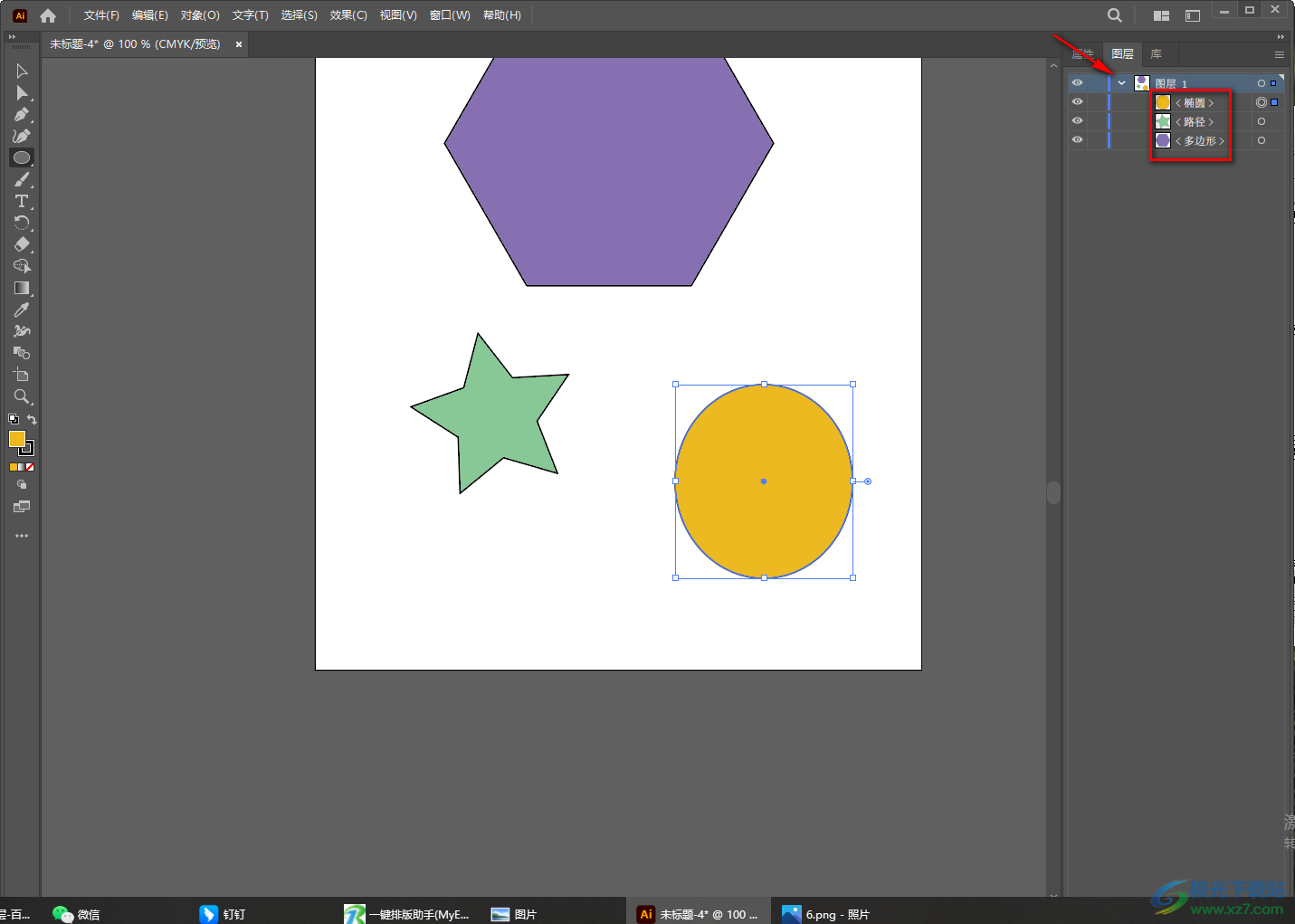
Task: Select the Eraser tool
Action: (22, 244)
